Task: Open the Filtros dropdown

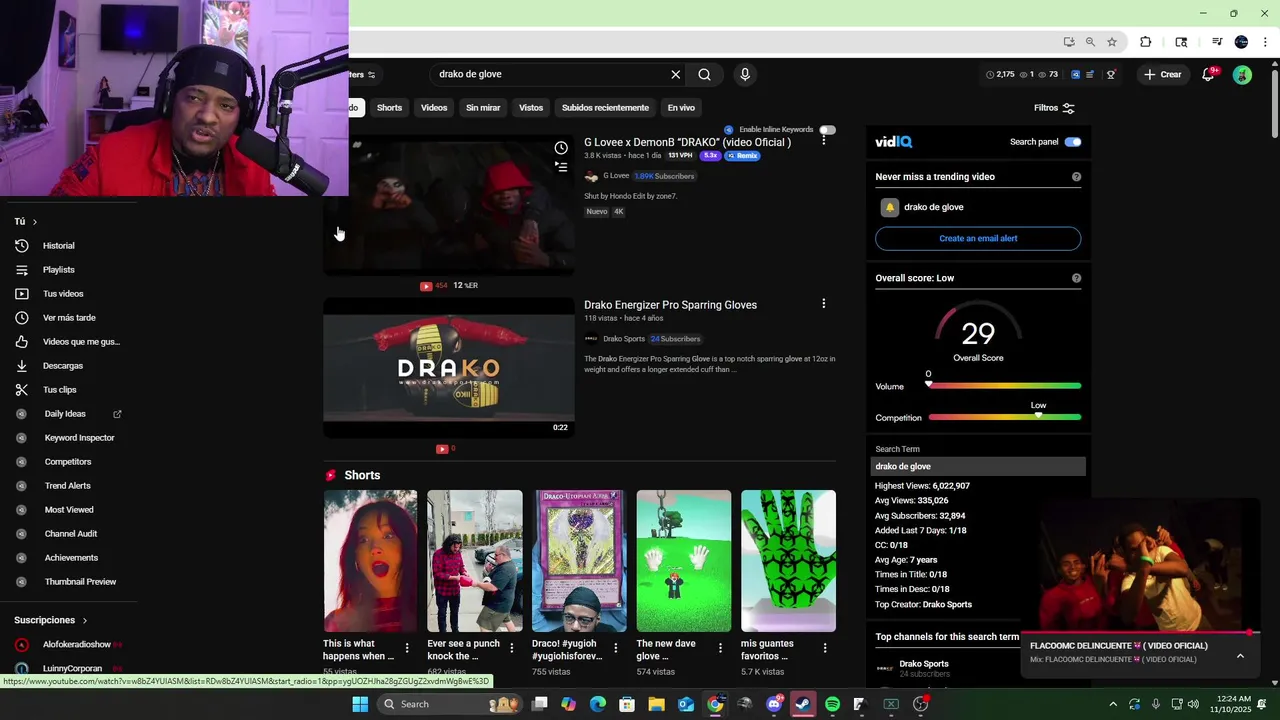Action: pyautogui.click(x=1054, y=108)
